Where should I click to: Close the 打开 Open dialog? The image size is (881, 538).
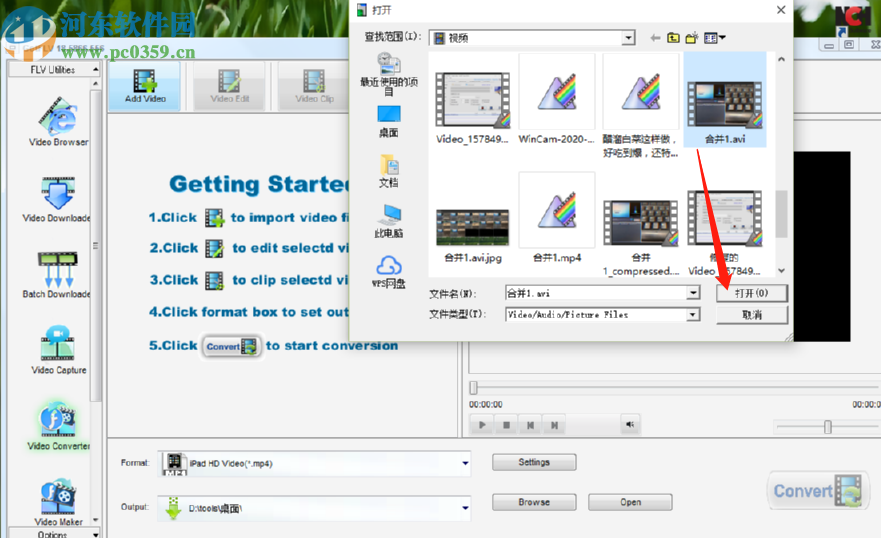(781, 10)
